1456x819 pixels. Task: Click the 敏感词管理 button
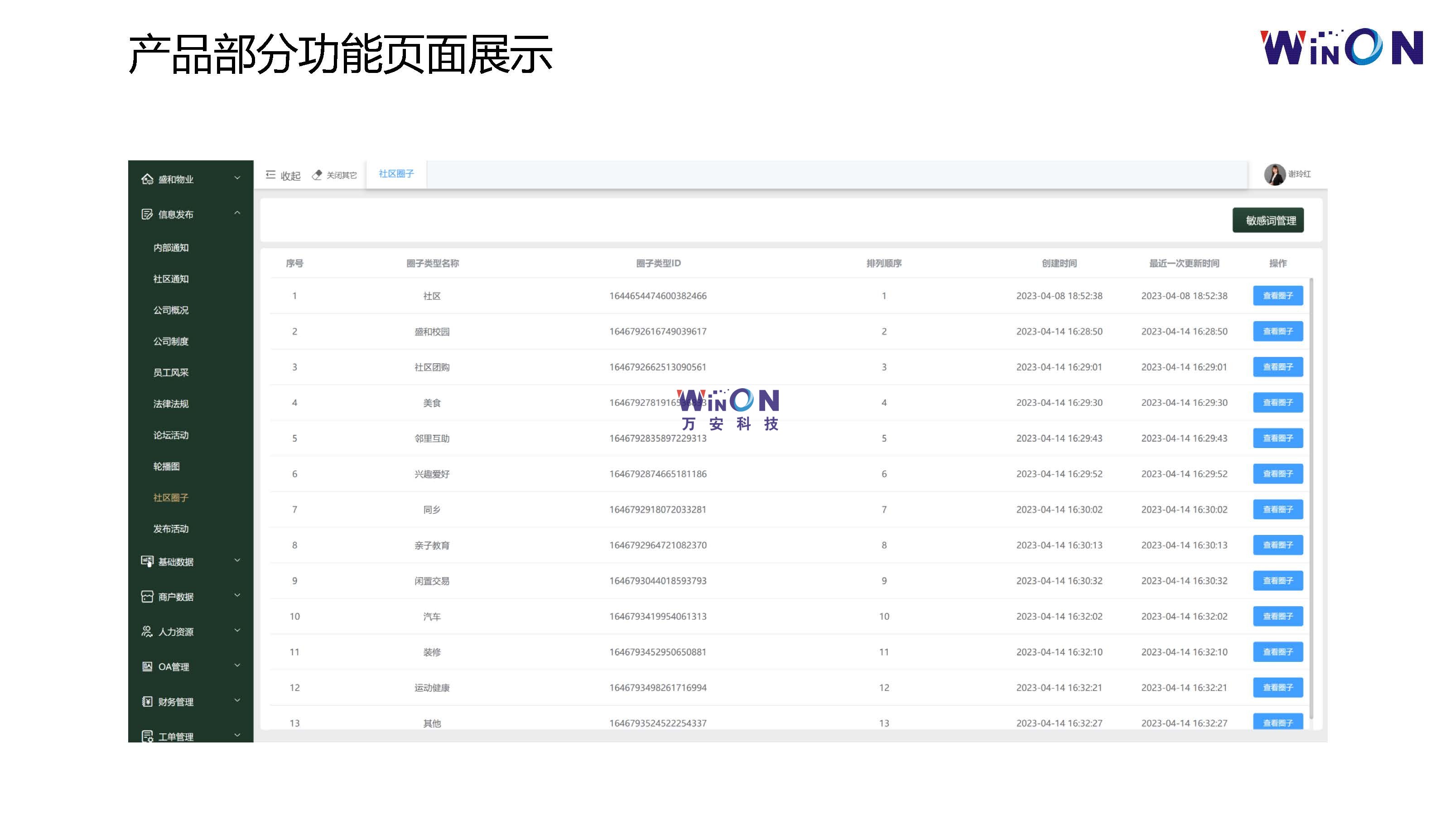click(1268, 221)
